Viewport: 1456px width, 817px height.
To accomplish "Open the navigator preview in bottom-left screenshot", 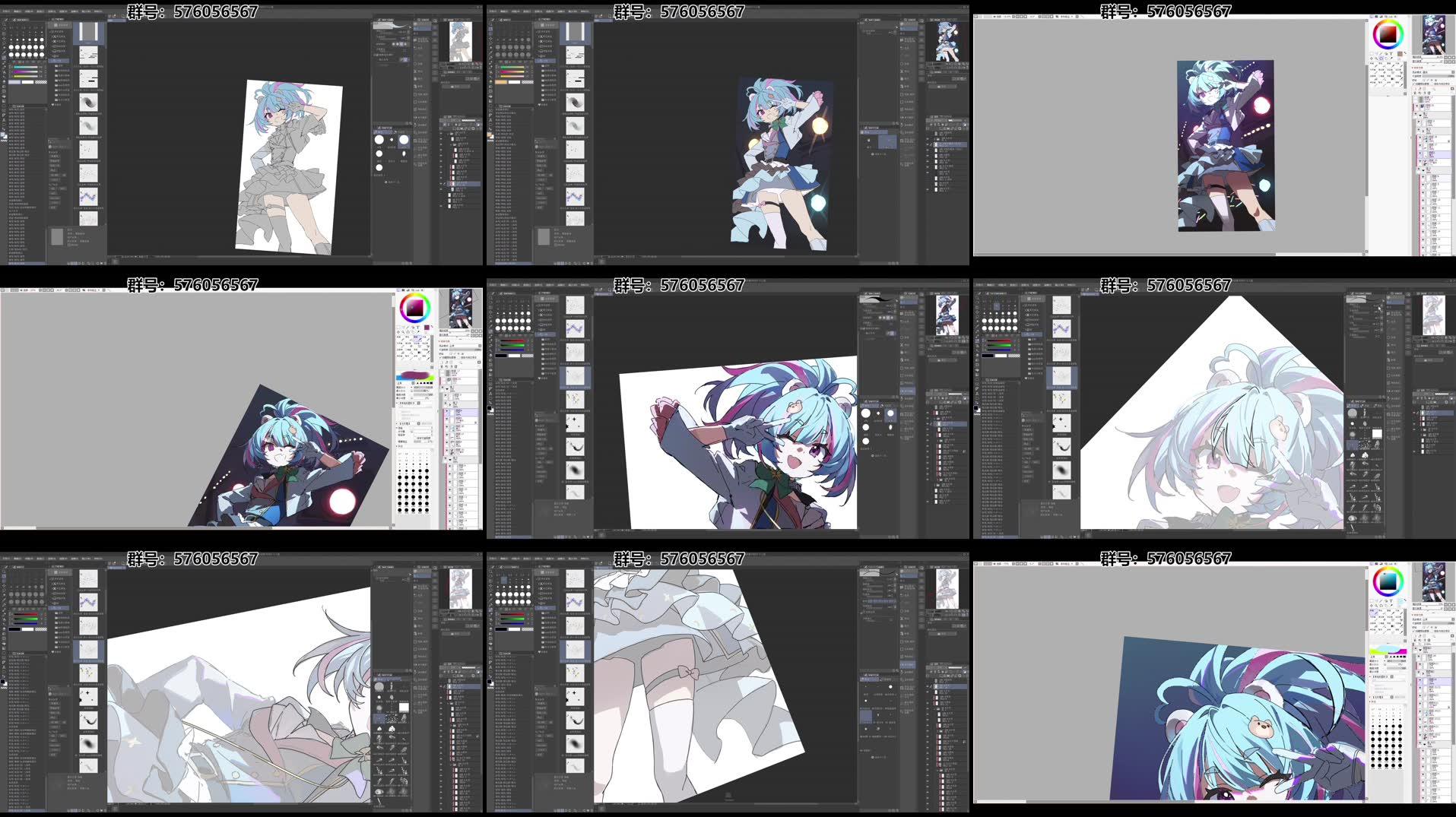I will pos(460,589).
